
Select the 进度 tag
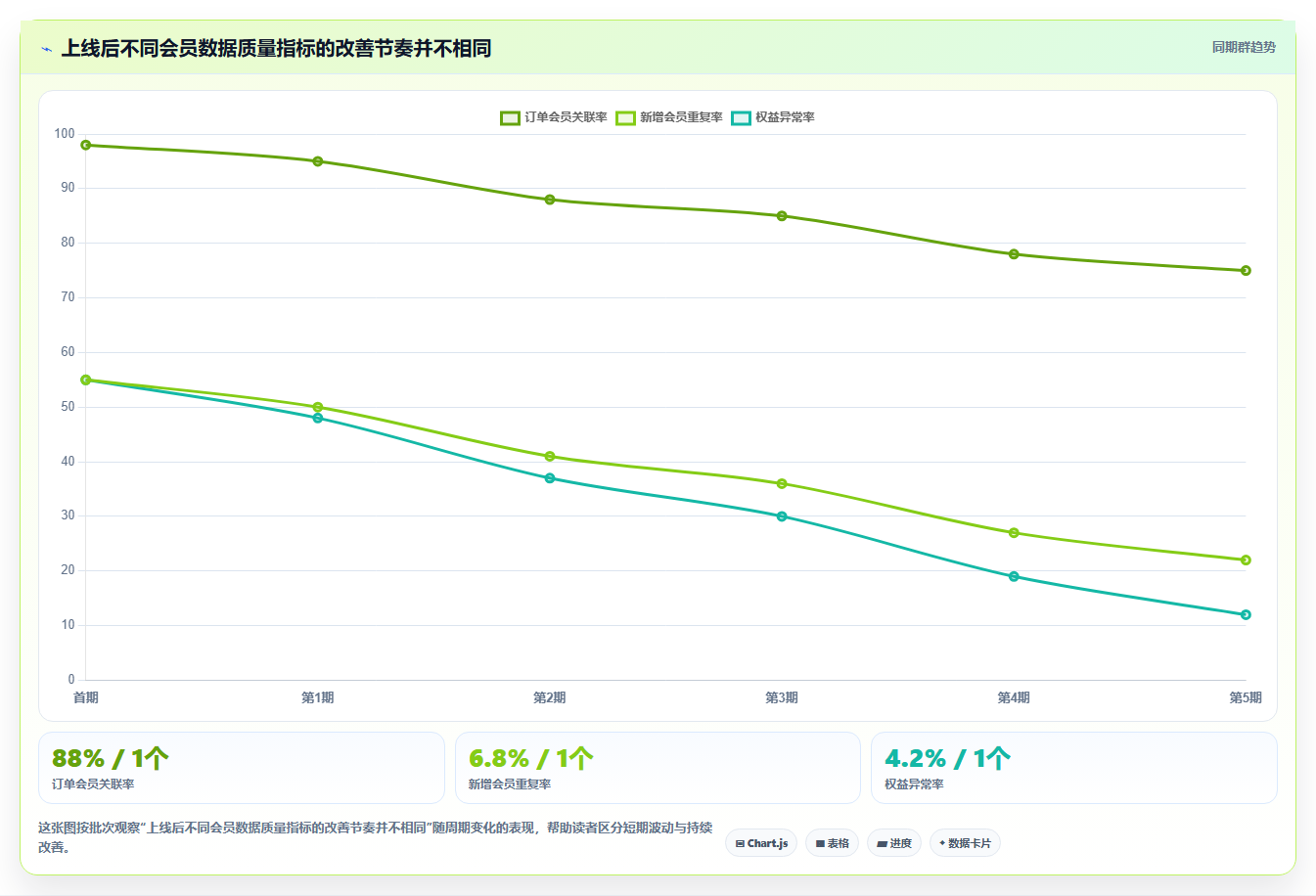(894, 843)
